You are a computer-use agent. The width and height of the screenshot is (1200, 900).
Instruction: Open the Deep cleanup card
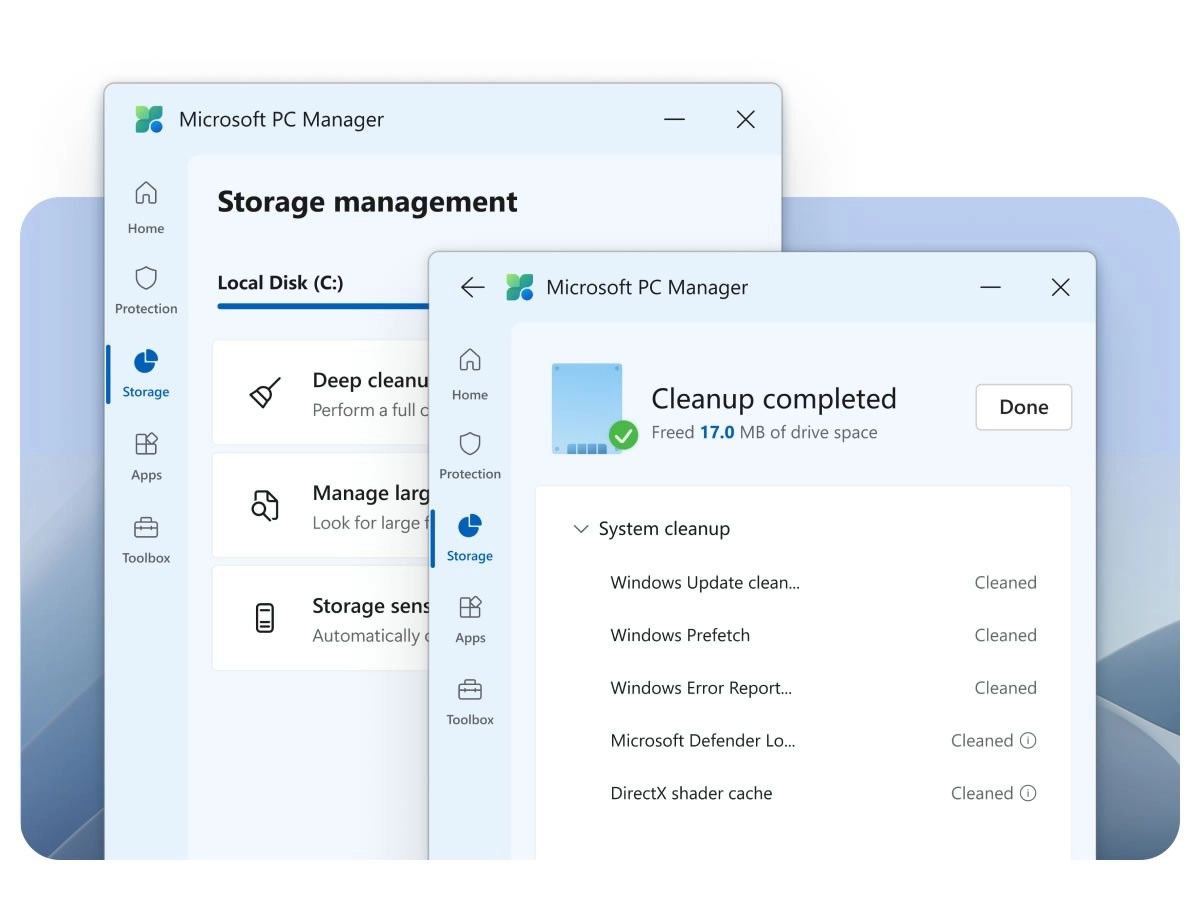click(321, 392)
